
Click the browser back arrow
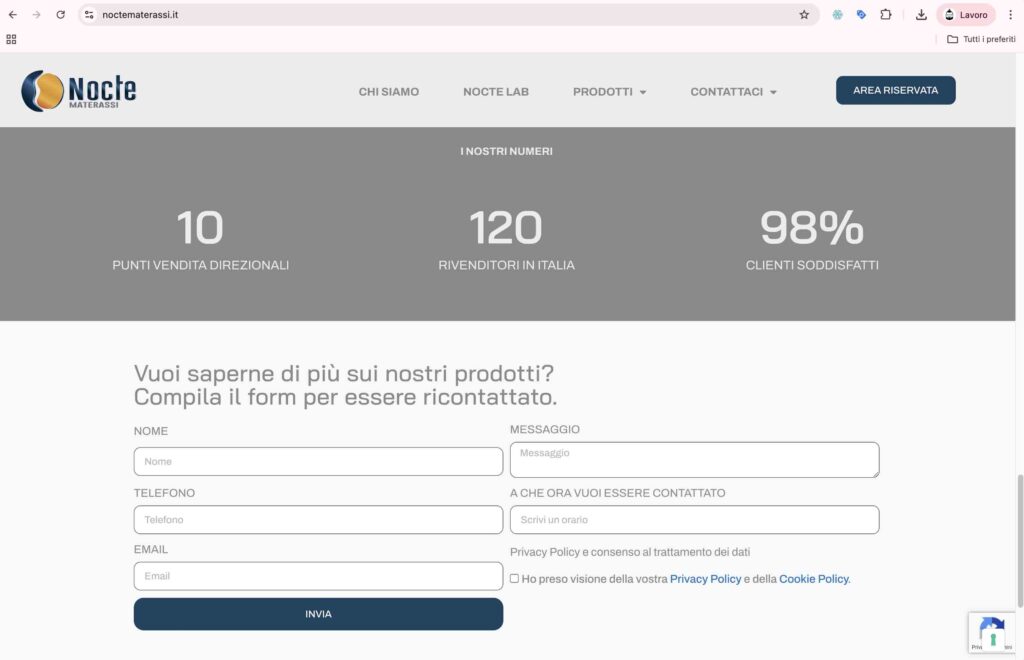coord(13,15)
